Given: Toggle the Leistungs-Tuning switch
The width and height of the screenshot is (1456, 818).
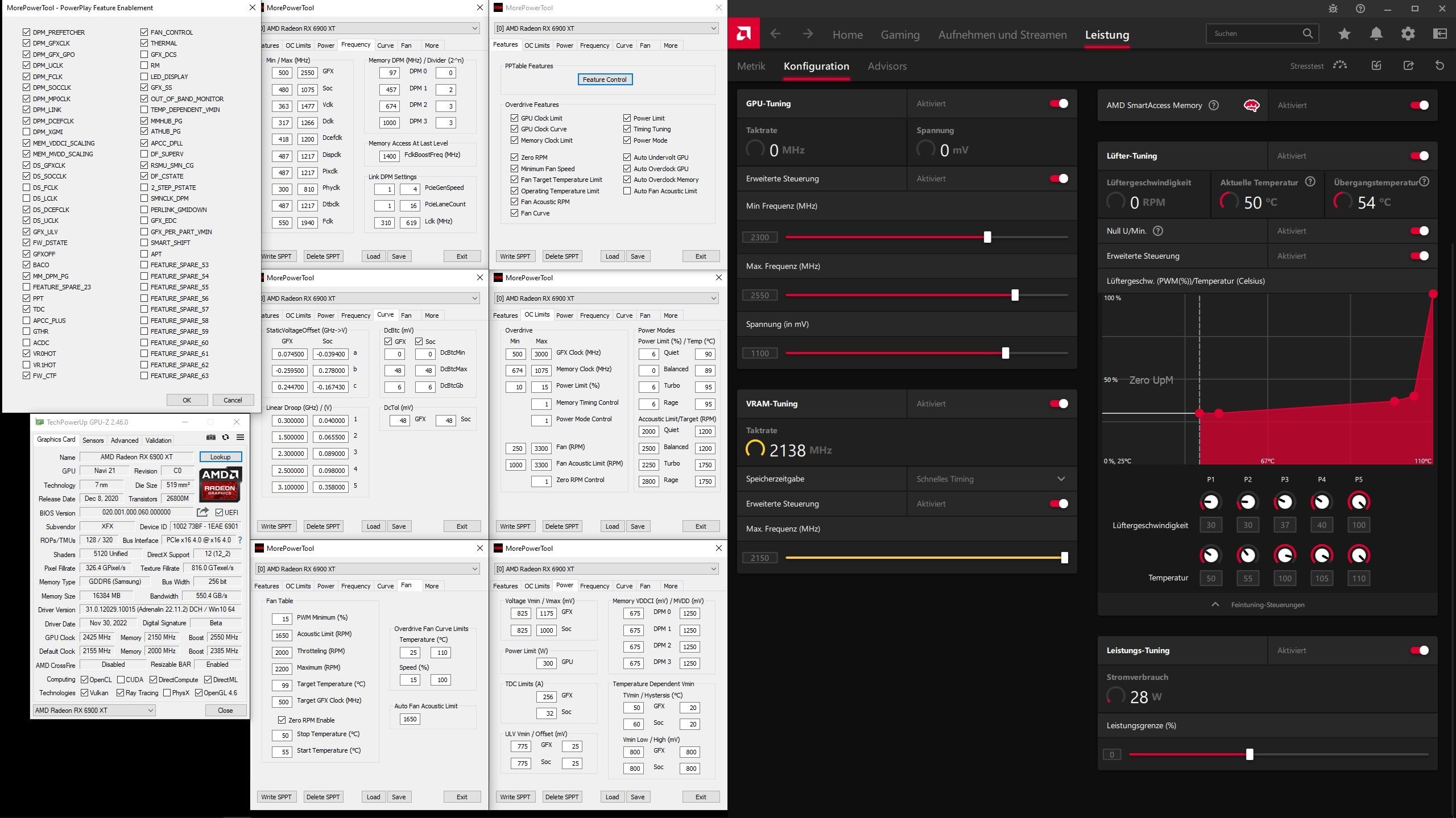Looking at the screenshot, I should [1420, 650].
